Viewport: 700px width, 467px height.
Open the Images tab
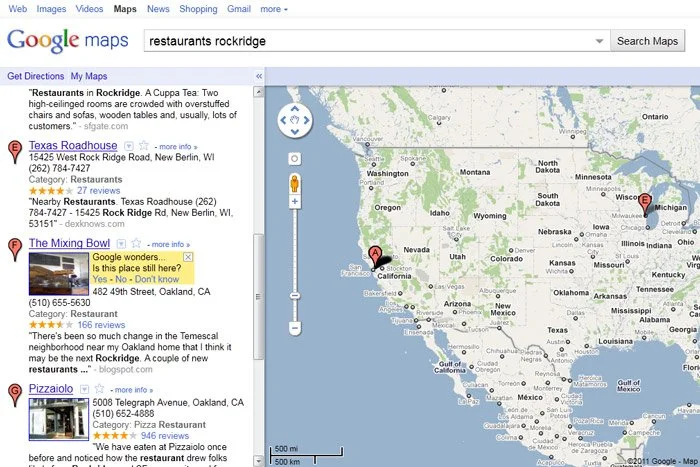[51, 9]
